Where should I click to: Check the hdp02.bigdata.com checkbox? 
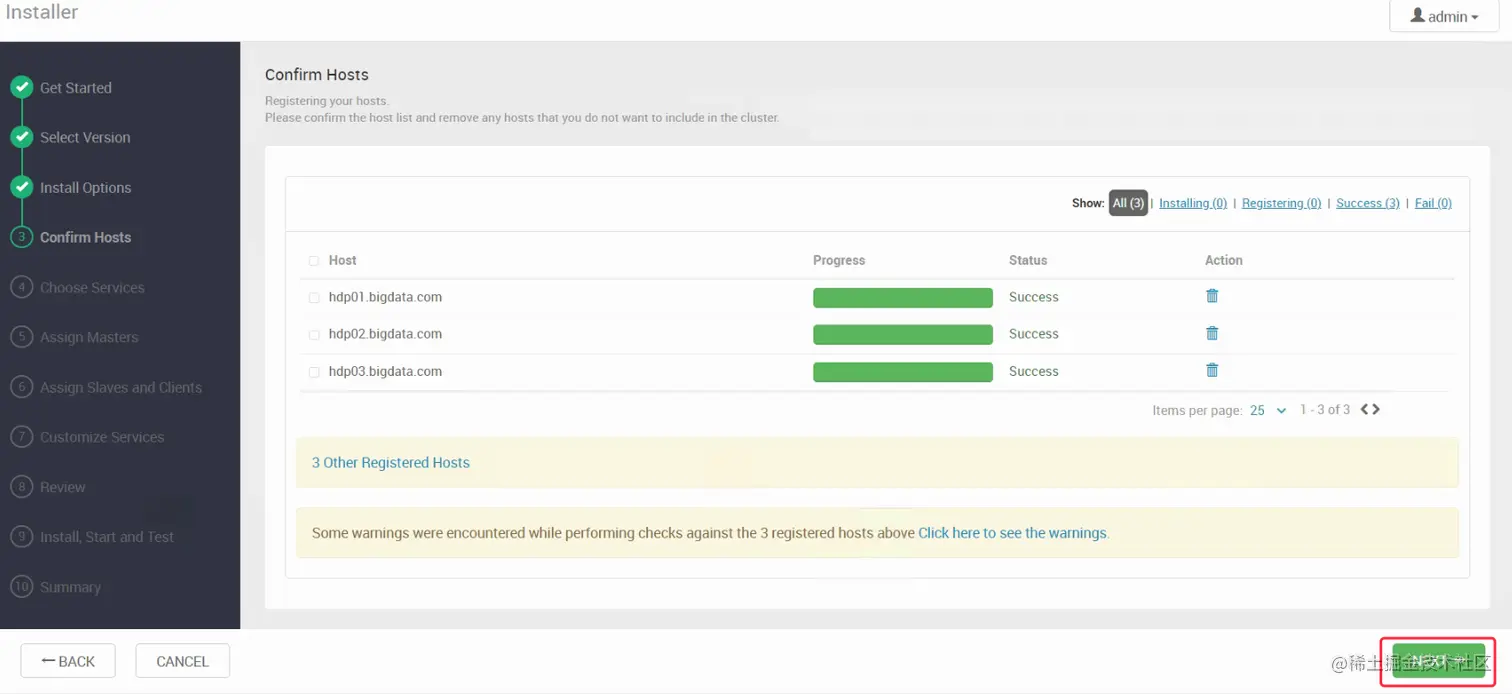click(x=314, y=335)
